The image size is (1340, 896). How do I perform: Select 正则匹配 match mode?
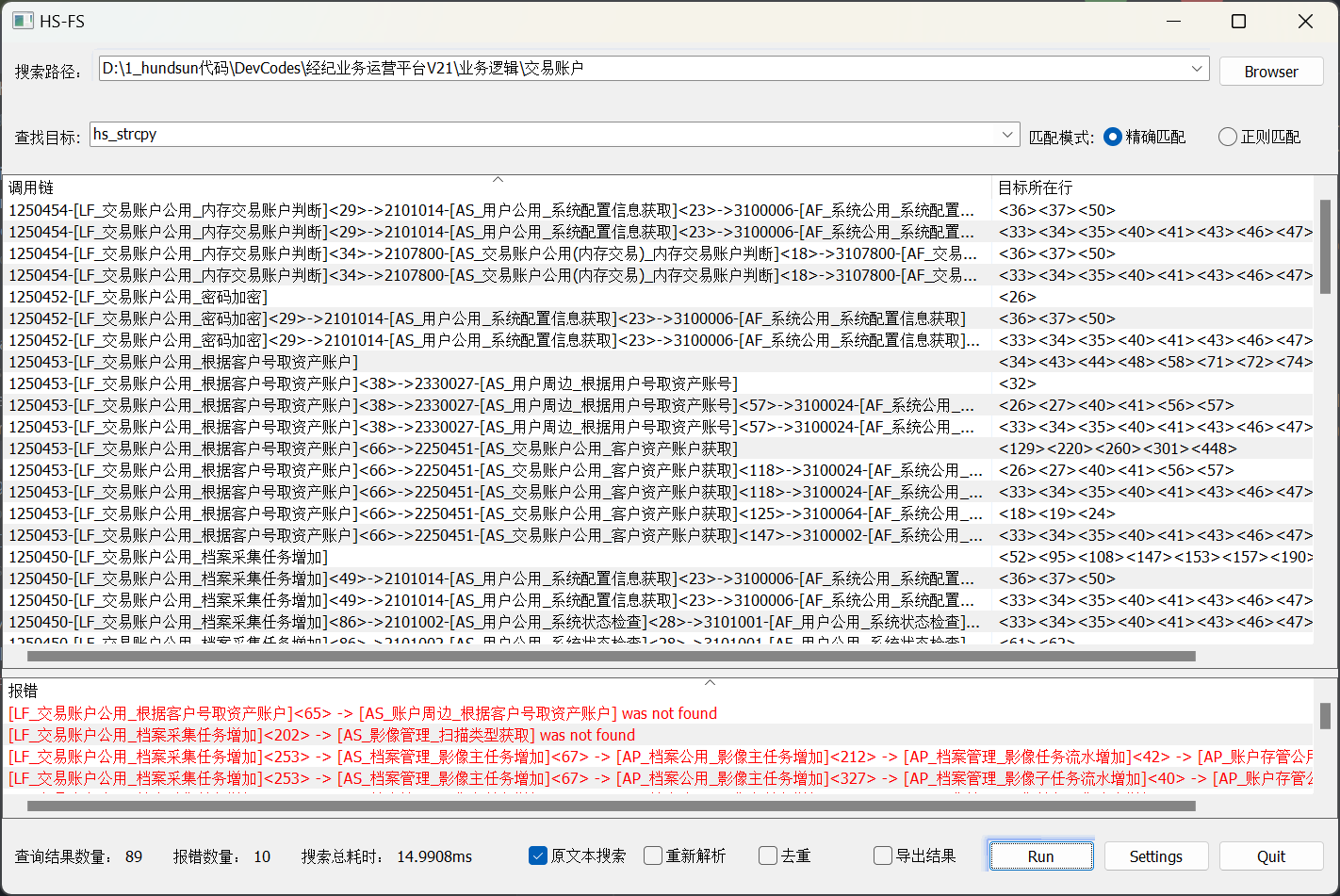1228,137
